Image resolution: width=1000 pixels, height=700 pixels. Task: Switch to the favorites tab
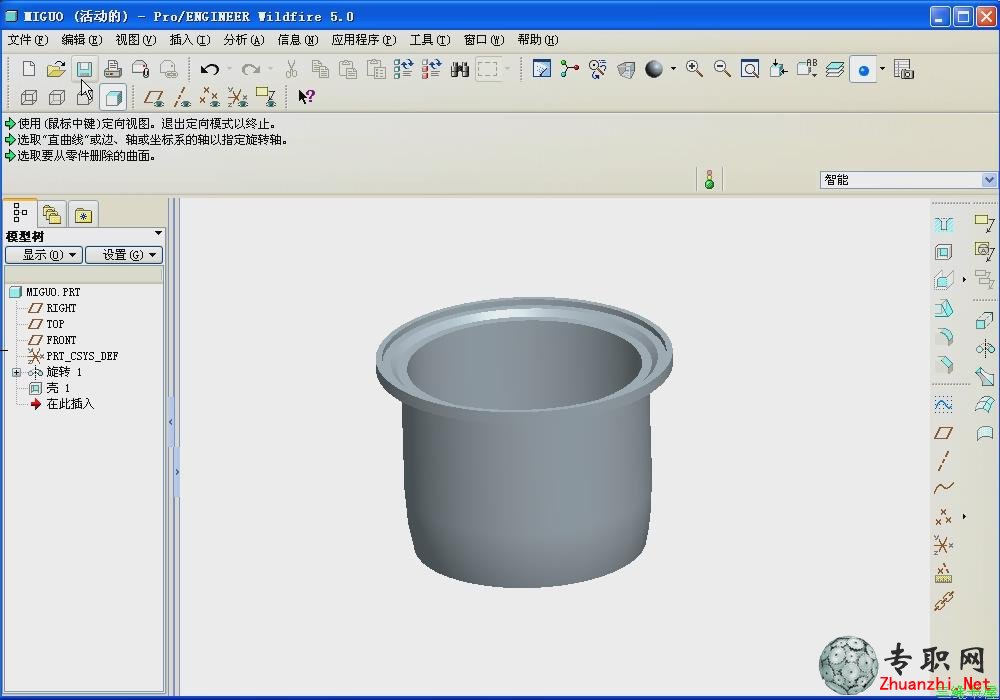(83, 215)
